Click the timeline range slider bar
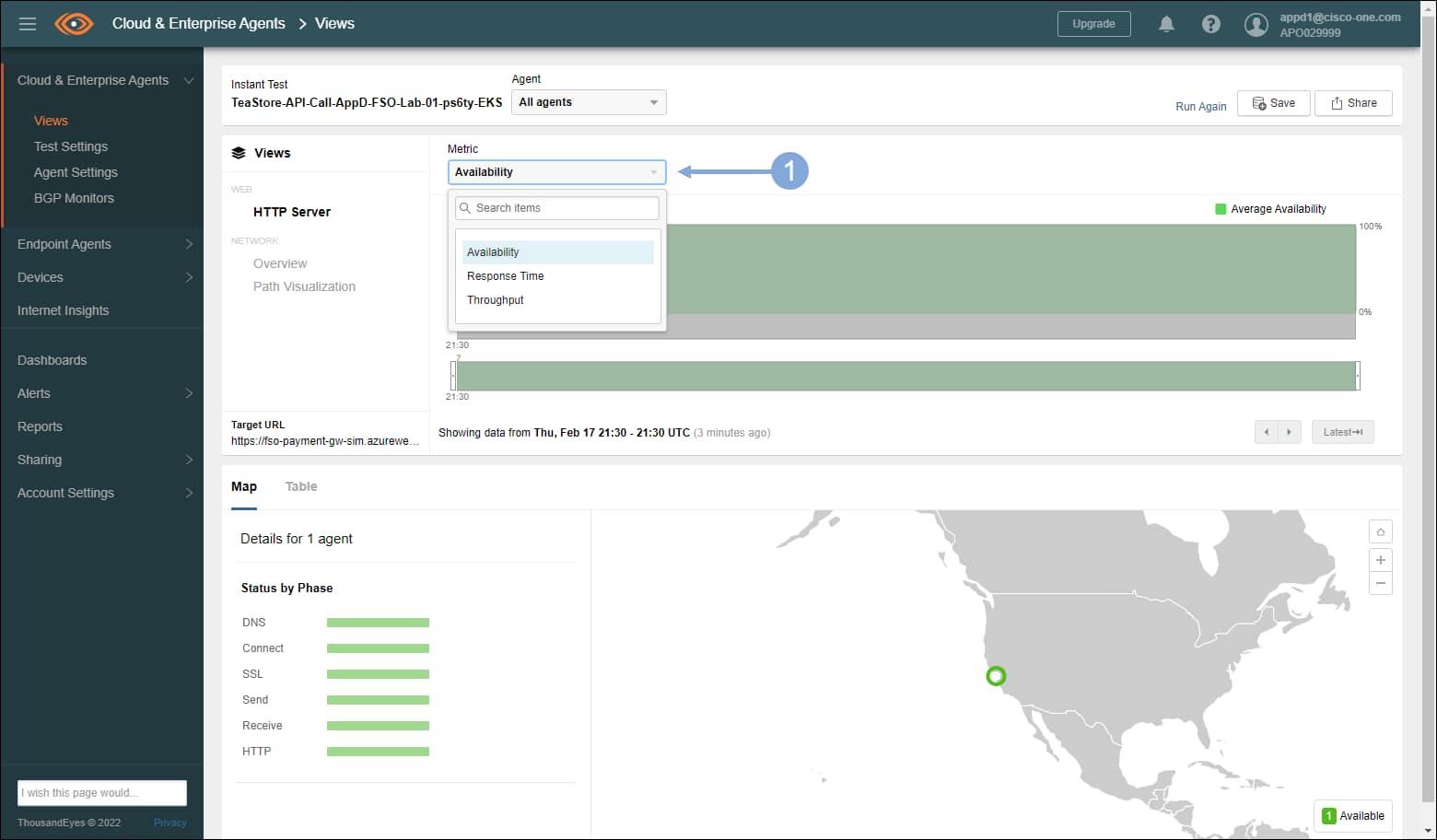The height and width of the screenshot is (840, 1437). coord(905,376)
